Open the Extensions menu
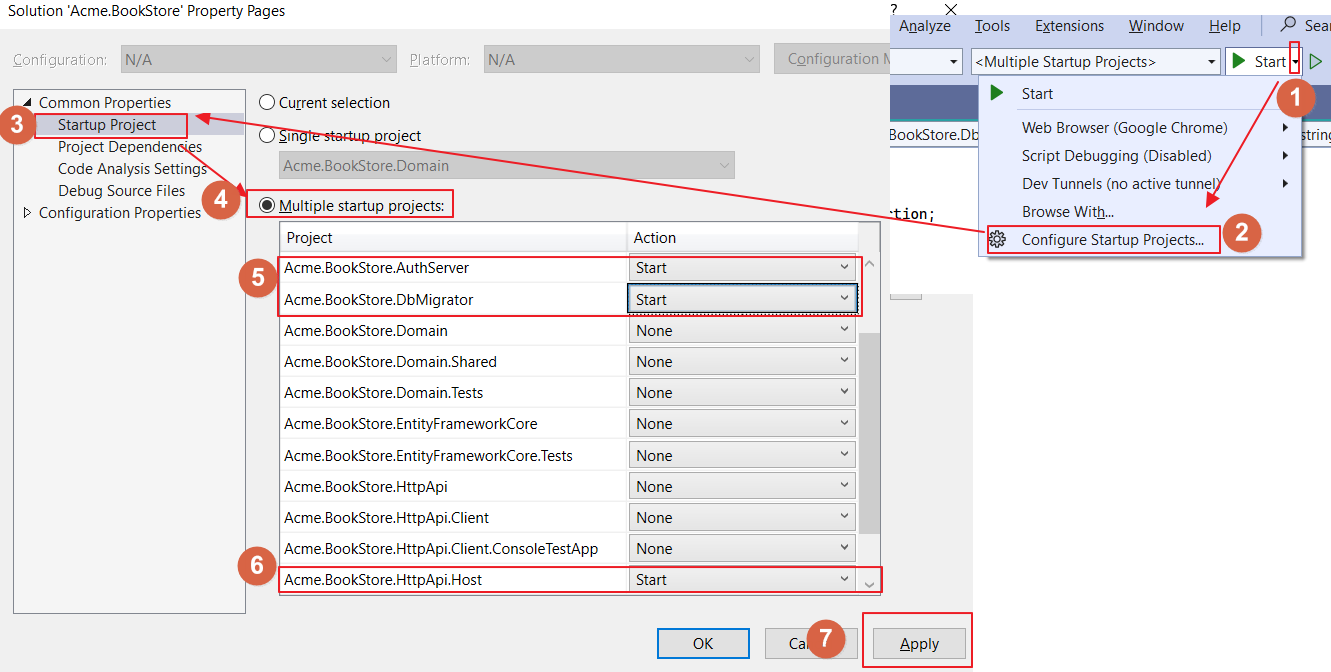This screenshot has width=1331, height=672. [1069, 26]
